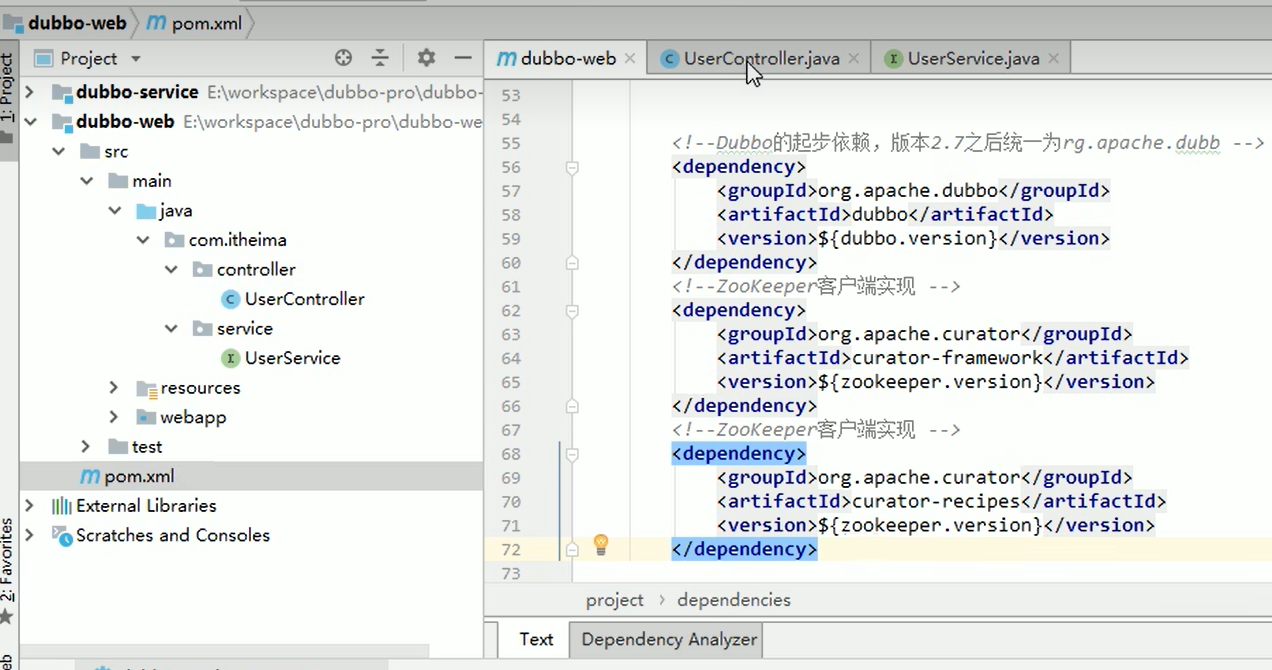Open the Project view dropdown
1272x670 pixels.
(137, 59)
